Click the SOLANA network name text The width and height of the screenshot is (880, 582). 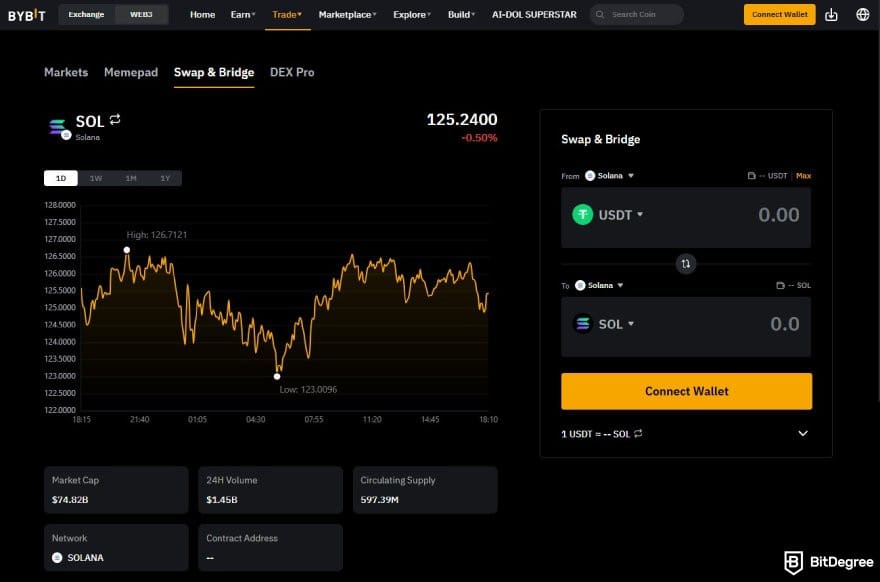[x=85, y=557]
